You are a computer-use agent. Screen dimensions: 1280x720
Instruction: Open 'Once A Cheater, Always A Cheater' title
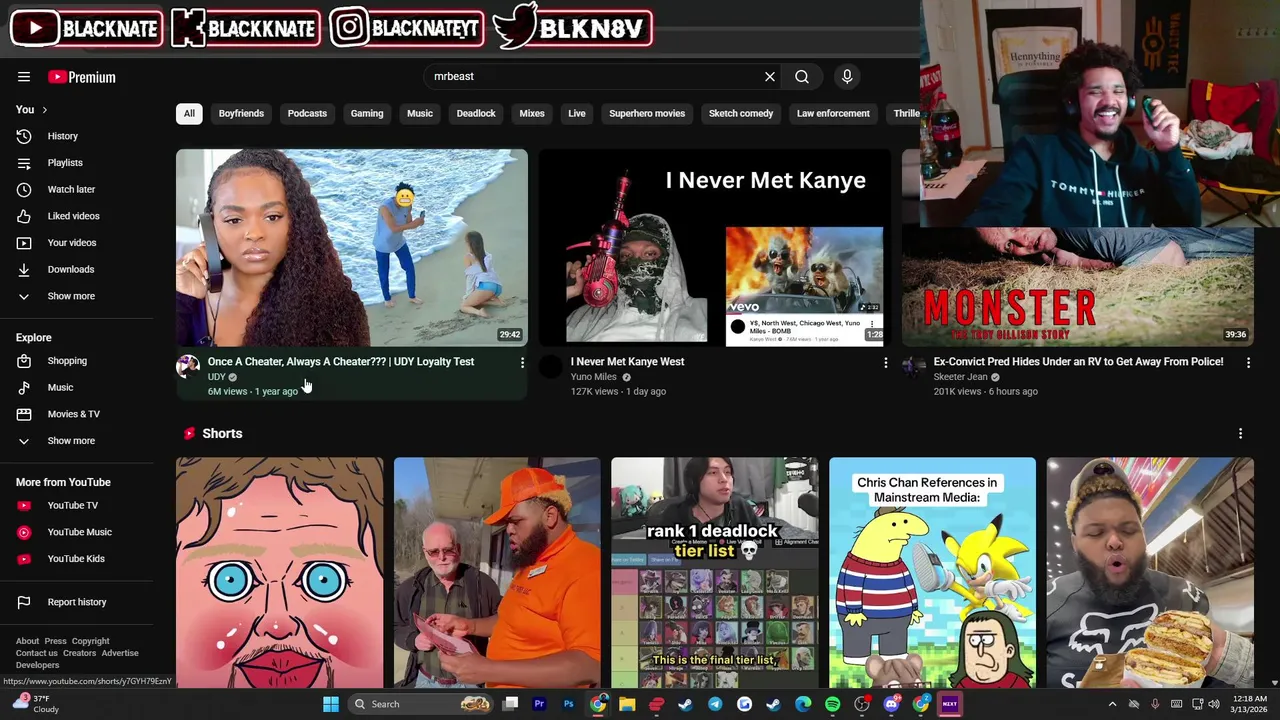(x=341, y=362)
